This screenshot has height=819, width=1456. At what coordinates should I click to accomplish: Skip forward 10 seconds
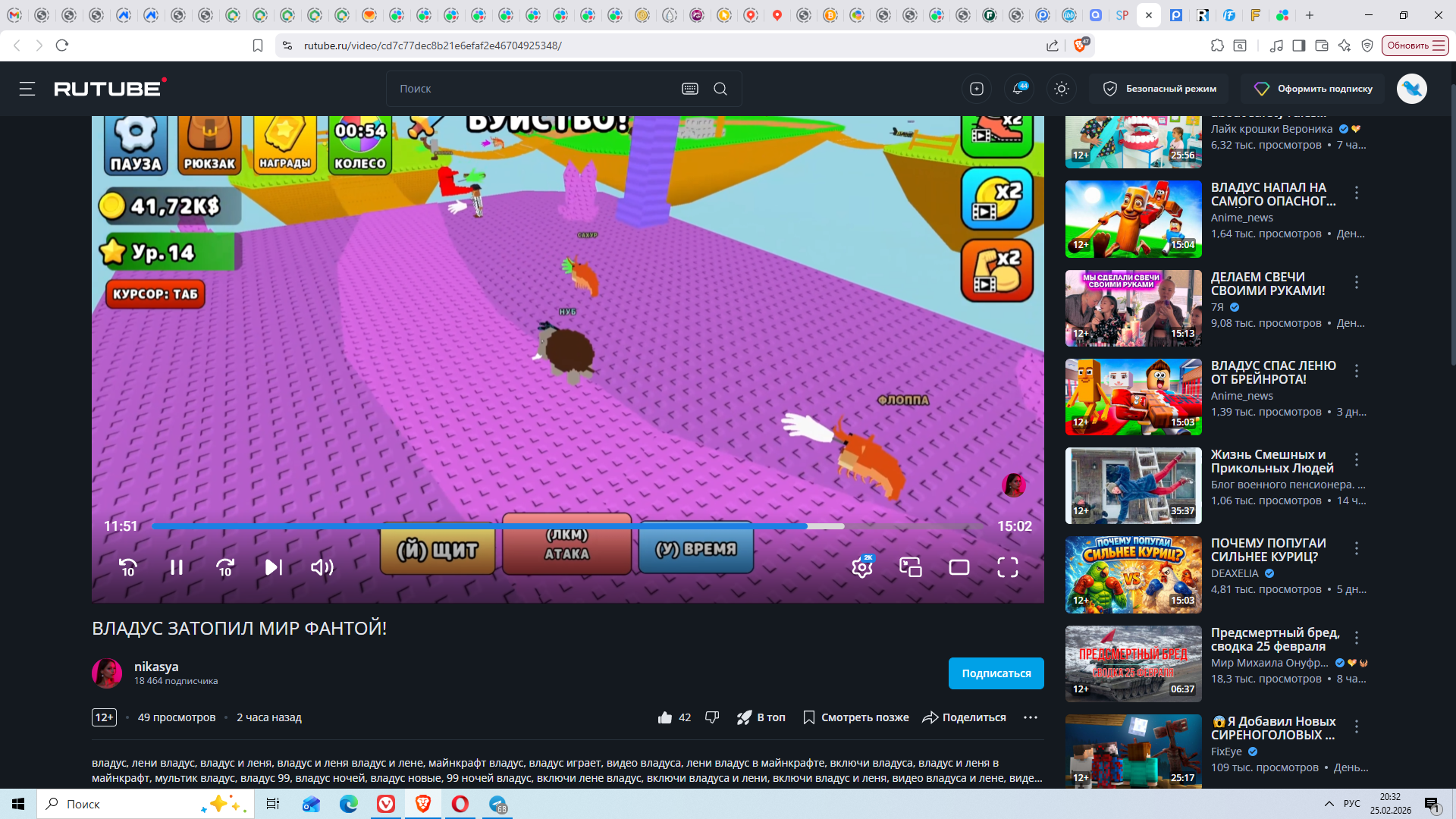225,567
